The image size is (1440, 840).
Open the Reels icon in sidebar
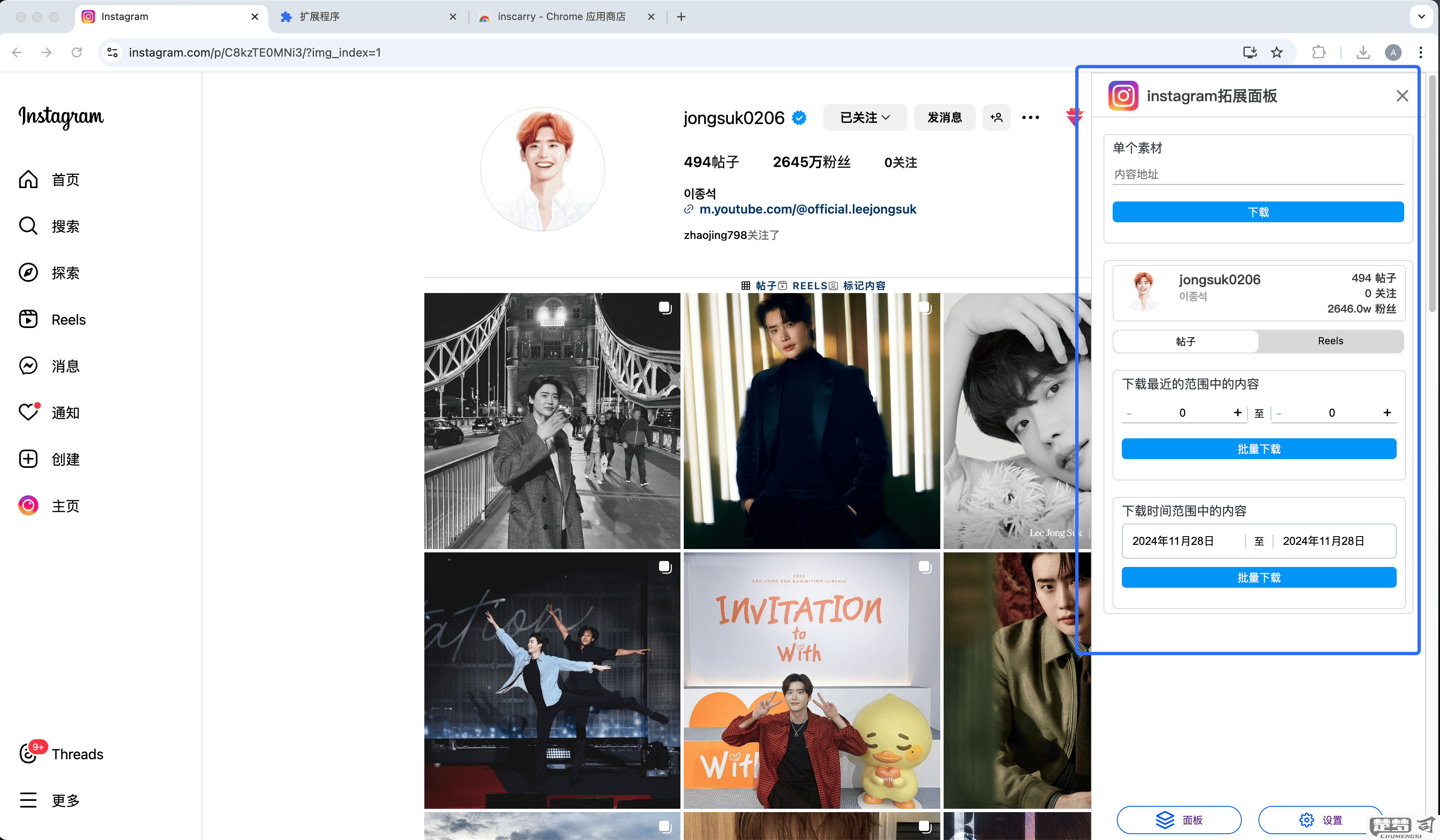click(x=28, y=319)
